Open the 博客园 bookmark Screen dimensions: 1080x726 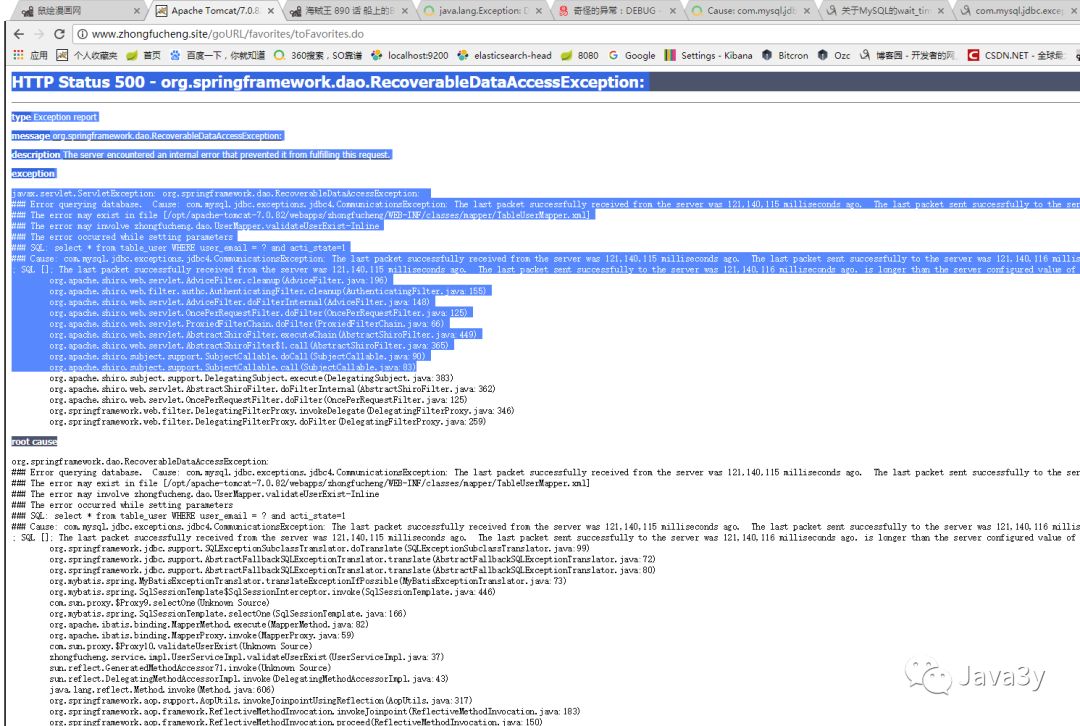tap(906, 55)
